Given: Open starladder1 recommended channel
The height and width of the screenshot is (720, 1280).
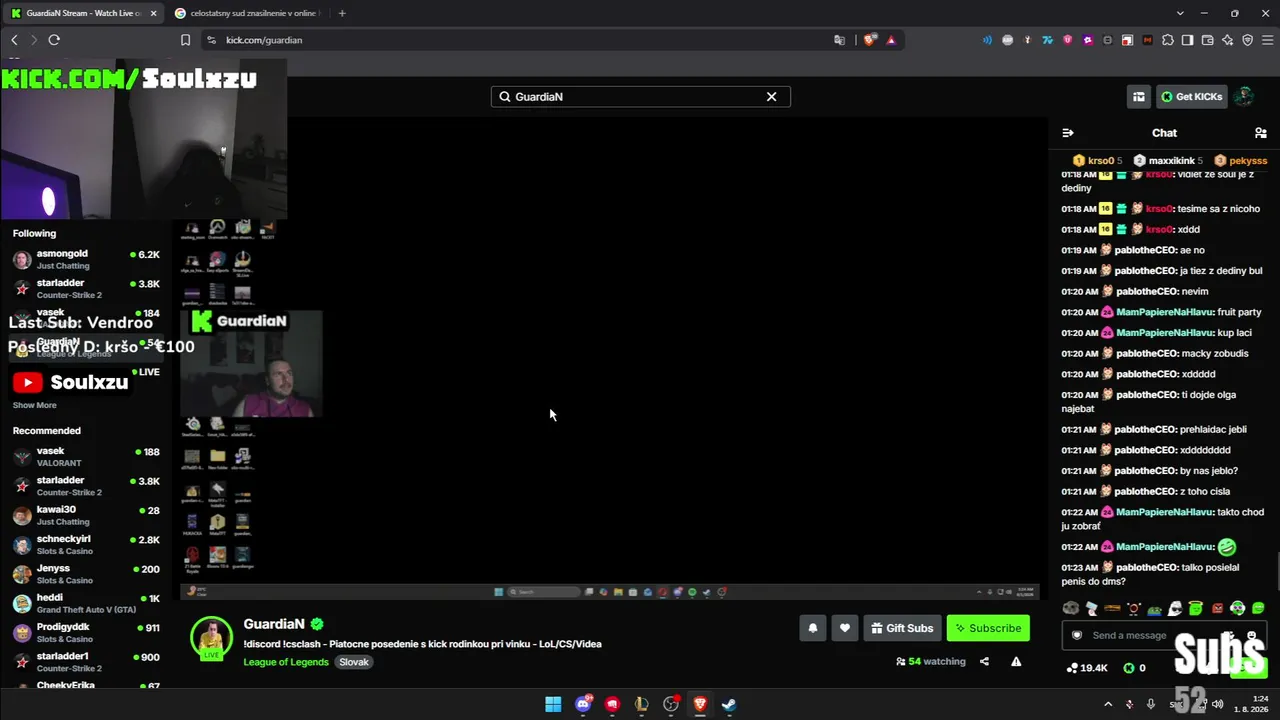Looking at the screenshot, I should [x=86, y=662].
